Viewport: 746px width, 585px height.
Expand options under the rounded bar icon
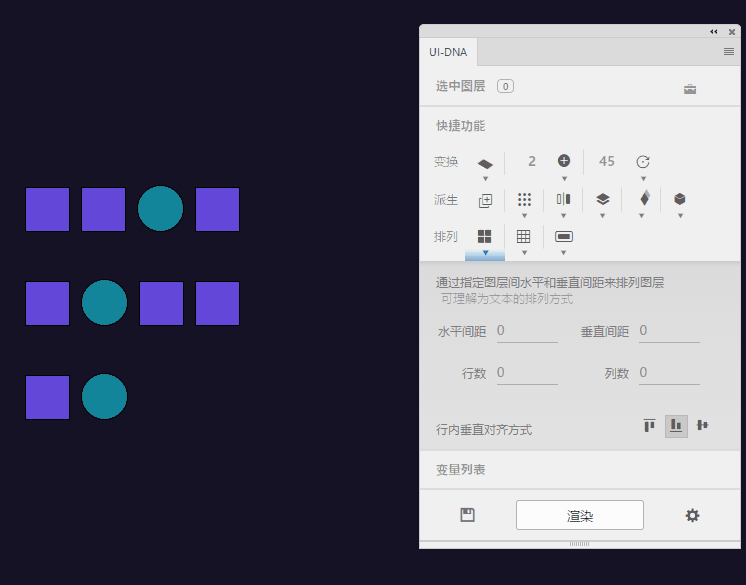[x=563, y=253]
